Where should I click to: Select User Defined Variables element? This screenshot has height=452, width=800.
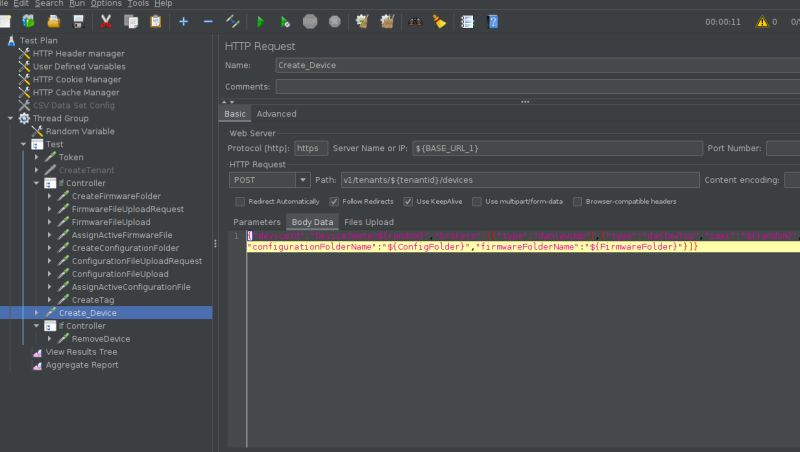pyautogui.click(x=79, y=66)
